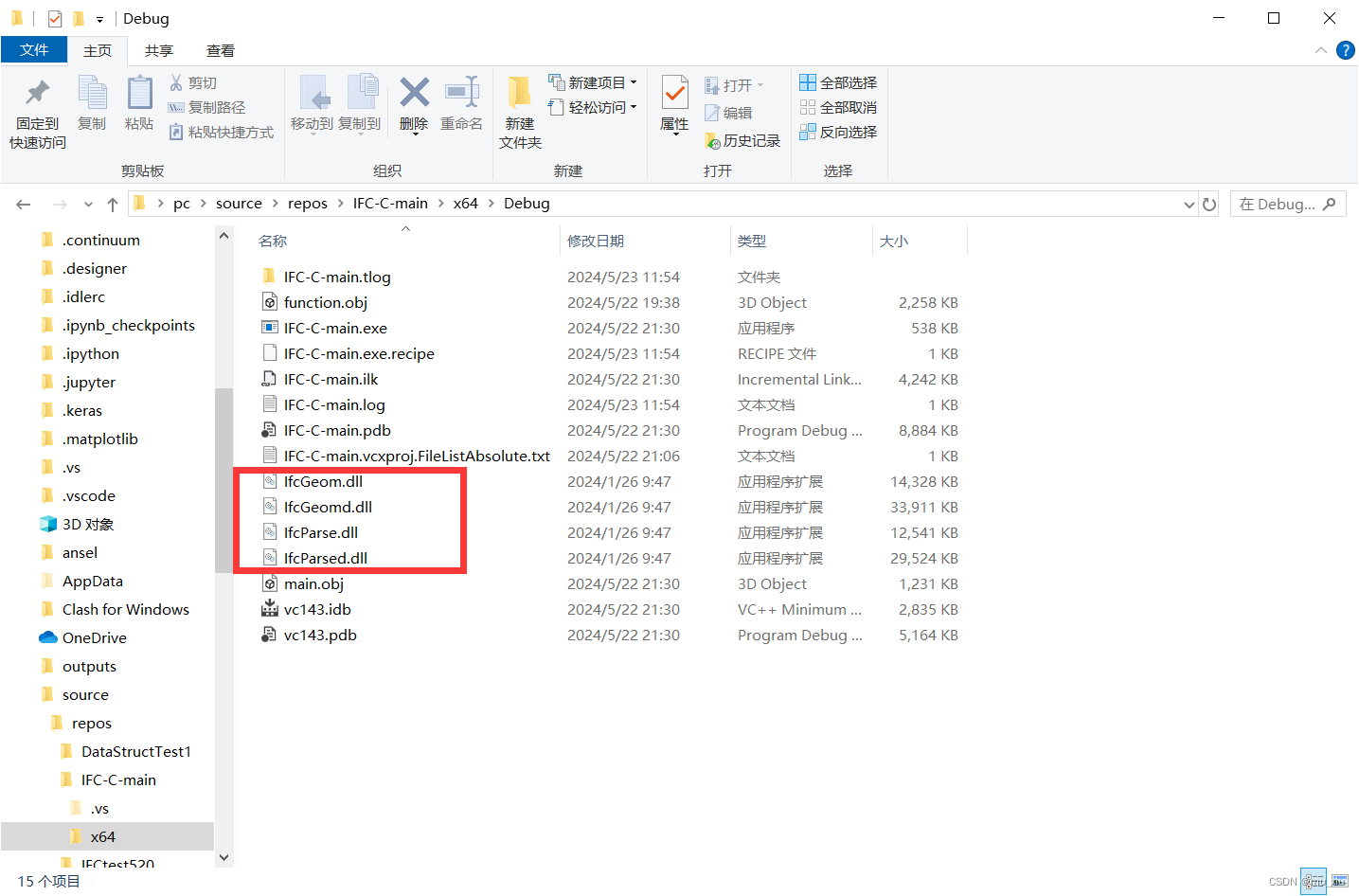The width and height of the screenshot is (1359, 896).
Task: Open the Delete (删除) dropdown arrow
Action: point(414,134)
